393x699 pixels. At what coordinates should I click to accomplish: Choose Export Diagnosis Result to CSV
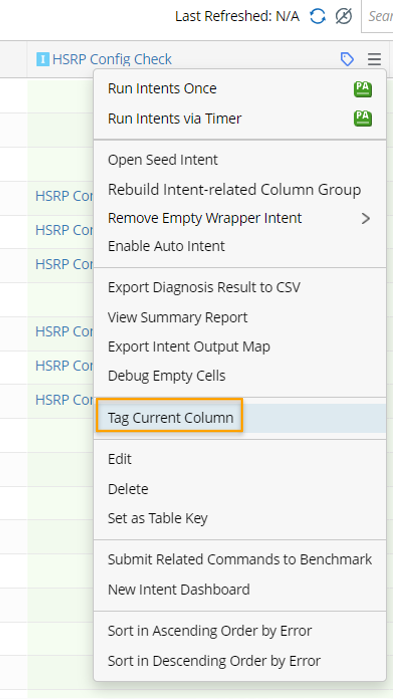click(x=204, y=287)
